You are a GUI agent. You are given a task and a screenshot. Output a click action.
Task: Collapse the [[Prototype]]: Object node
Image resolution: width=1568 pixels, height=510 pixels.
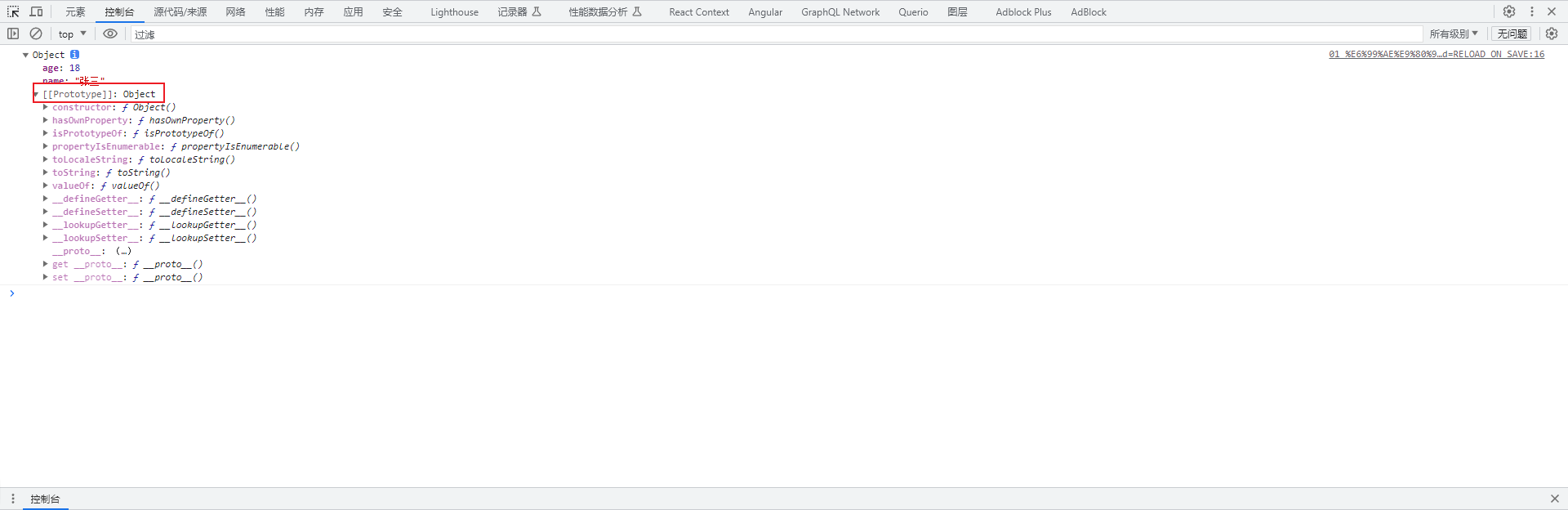[x=36, y=94]
